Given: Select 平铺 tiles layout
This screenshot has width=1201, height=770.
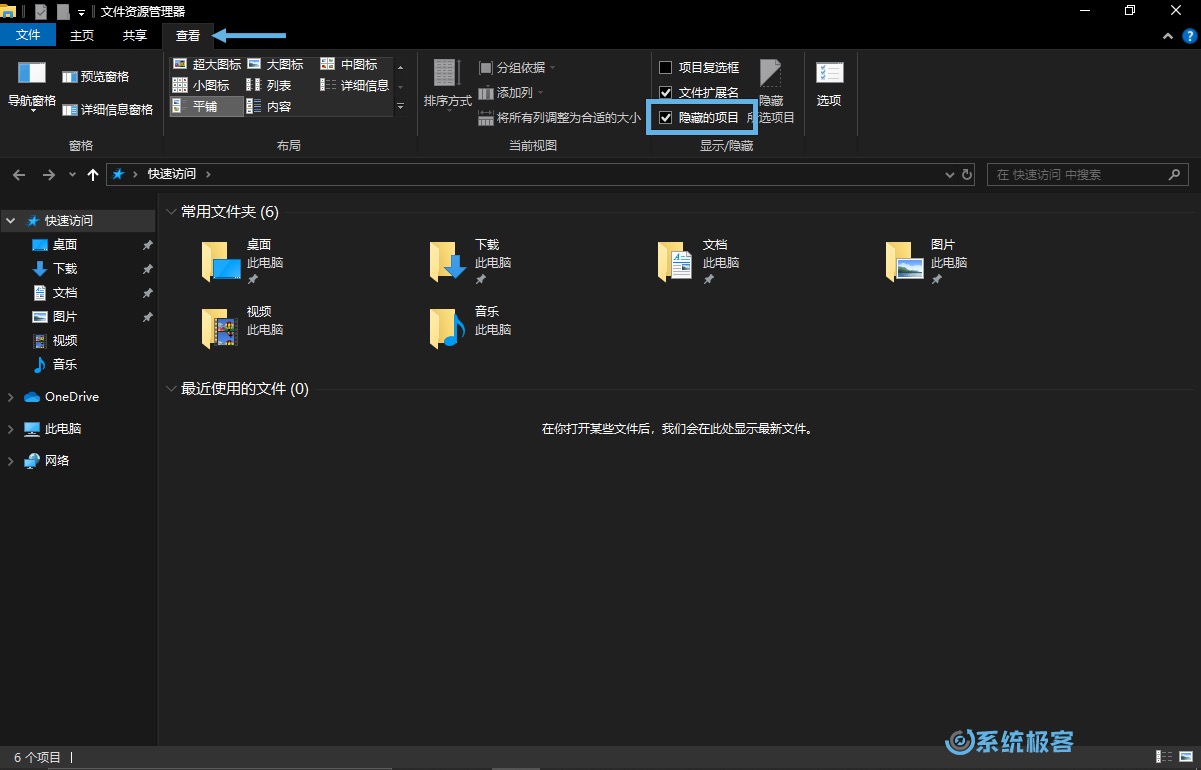Looking at the screenshot, I should [207, 106].
